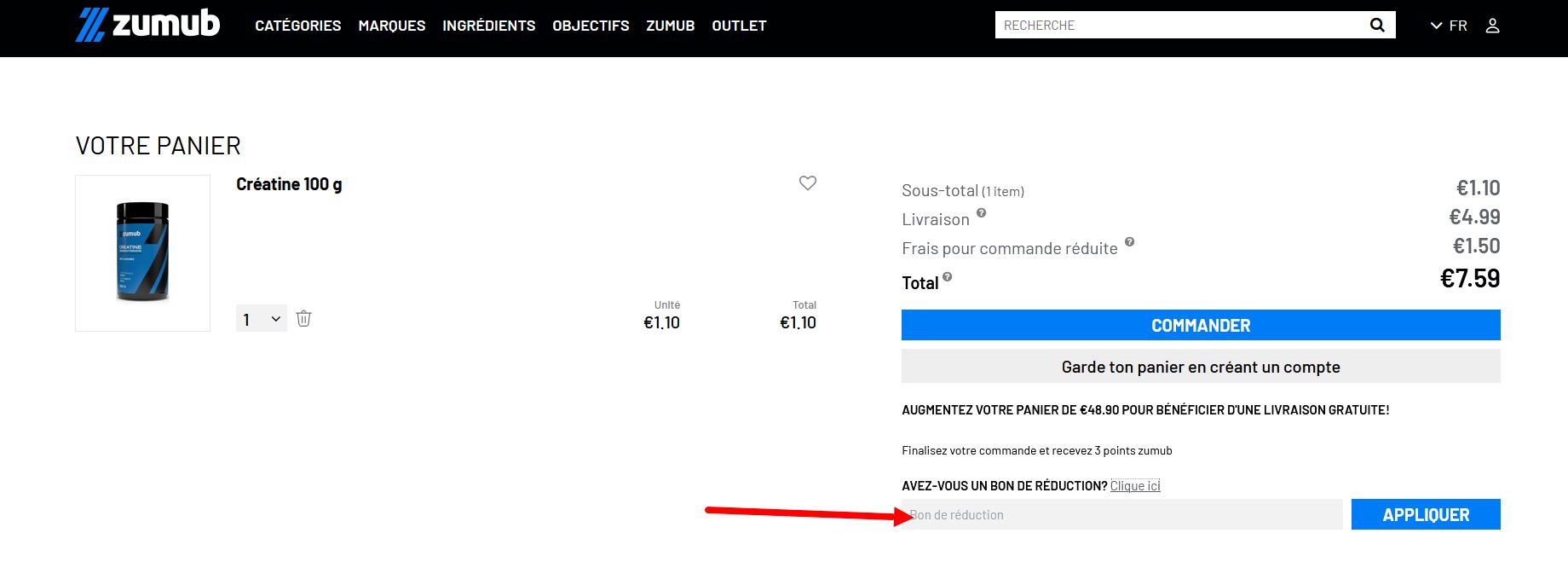This screenshot has height=562, width=1568.
Task: Click the Zumub logo
Action: [x=147, y=25]
